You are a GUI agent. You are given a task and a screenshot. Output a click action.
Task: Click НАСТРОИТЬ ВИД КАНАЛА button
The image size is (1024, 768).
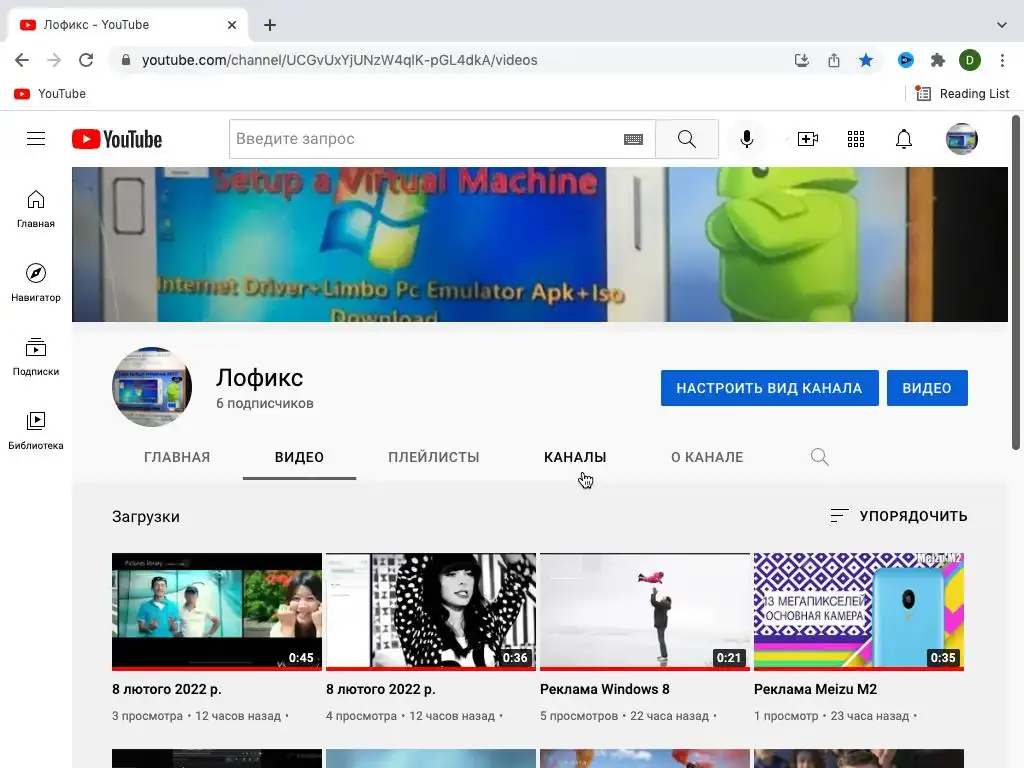(769, 388)
